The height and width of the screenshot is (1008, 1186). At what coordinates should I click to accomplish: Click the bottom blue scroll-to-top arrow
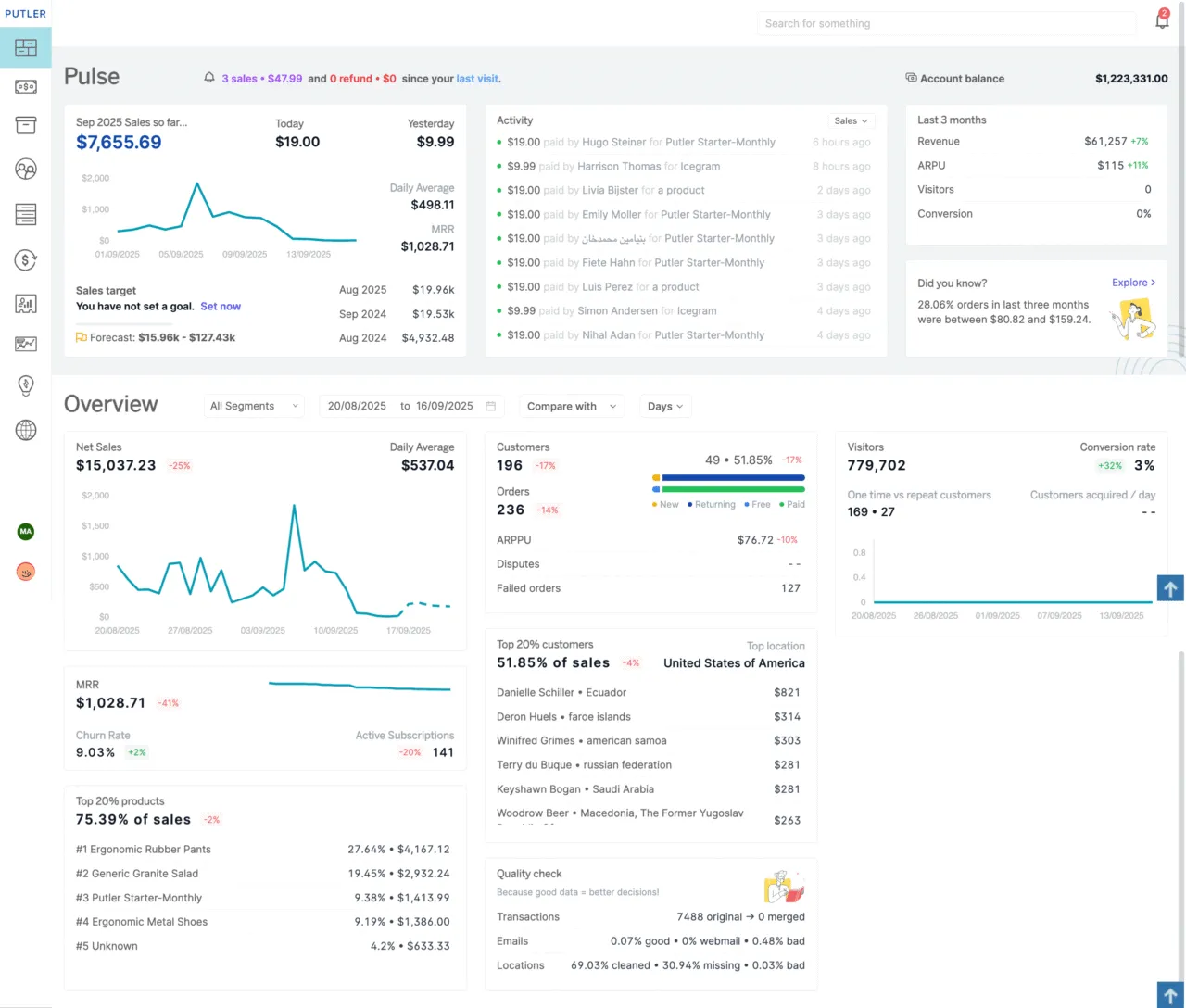coord(1170,995)
